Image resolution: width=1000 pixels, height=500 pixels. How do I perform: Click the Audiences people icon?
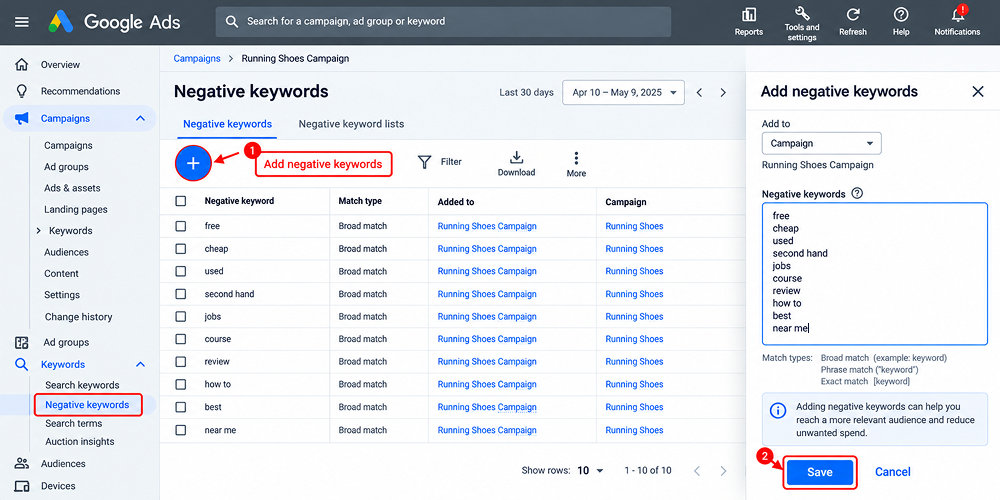22,464
